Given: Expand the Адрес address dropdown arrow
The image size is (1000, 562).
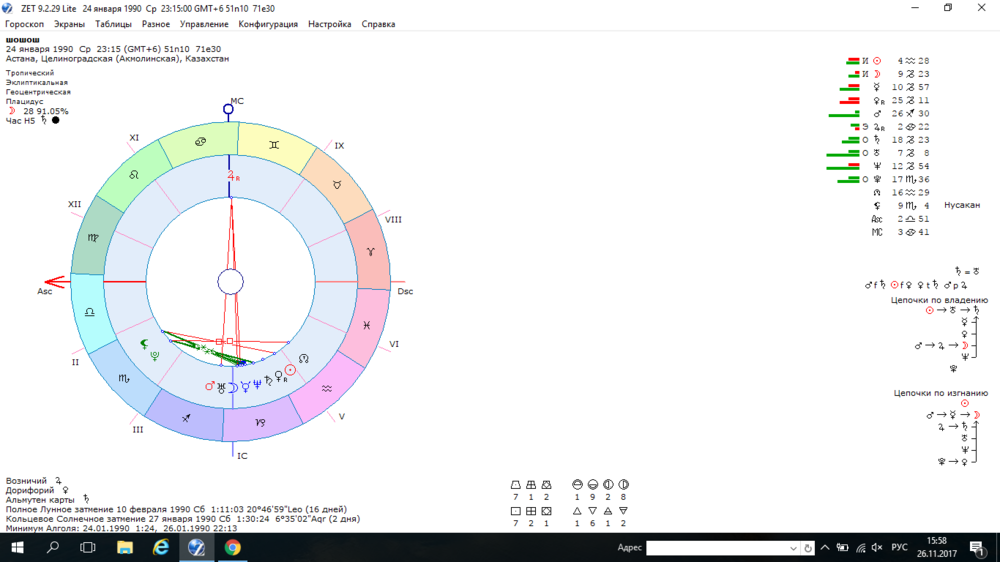Looking at the screenshot, I should tap(793, 548).
